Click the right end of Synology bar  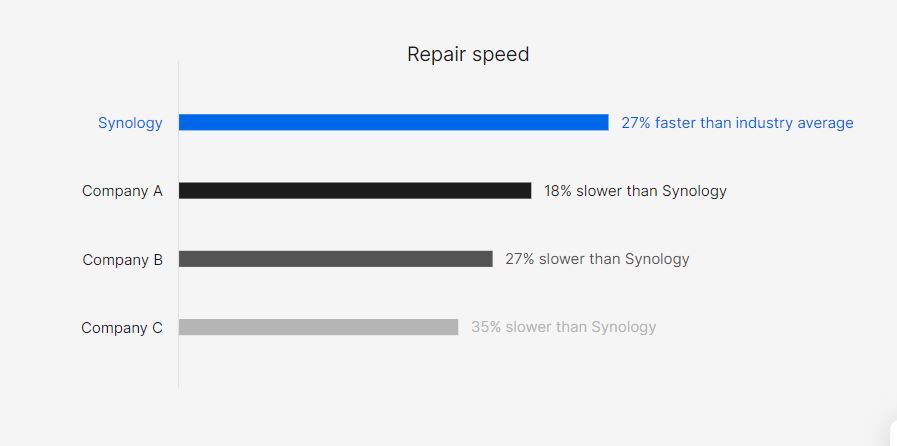coord(606,122)
